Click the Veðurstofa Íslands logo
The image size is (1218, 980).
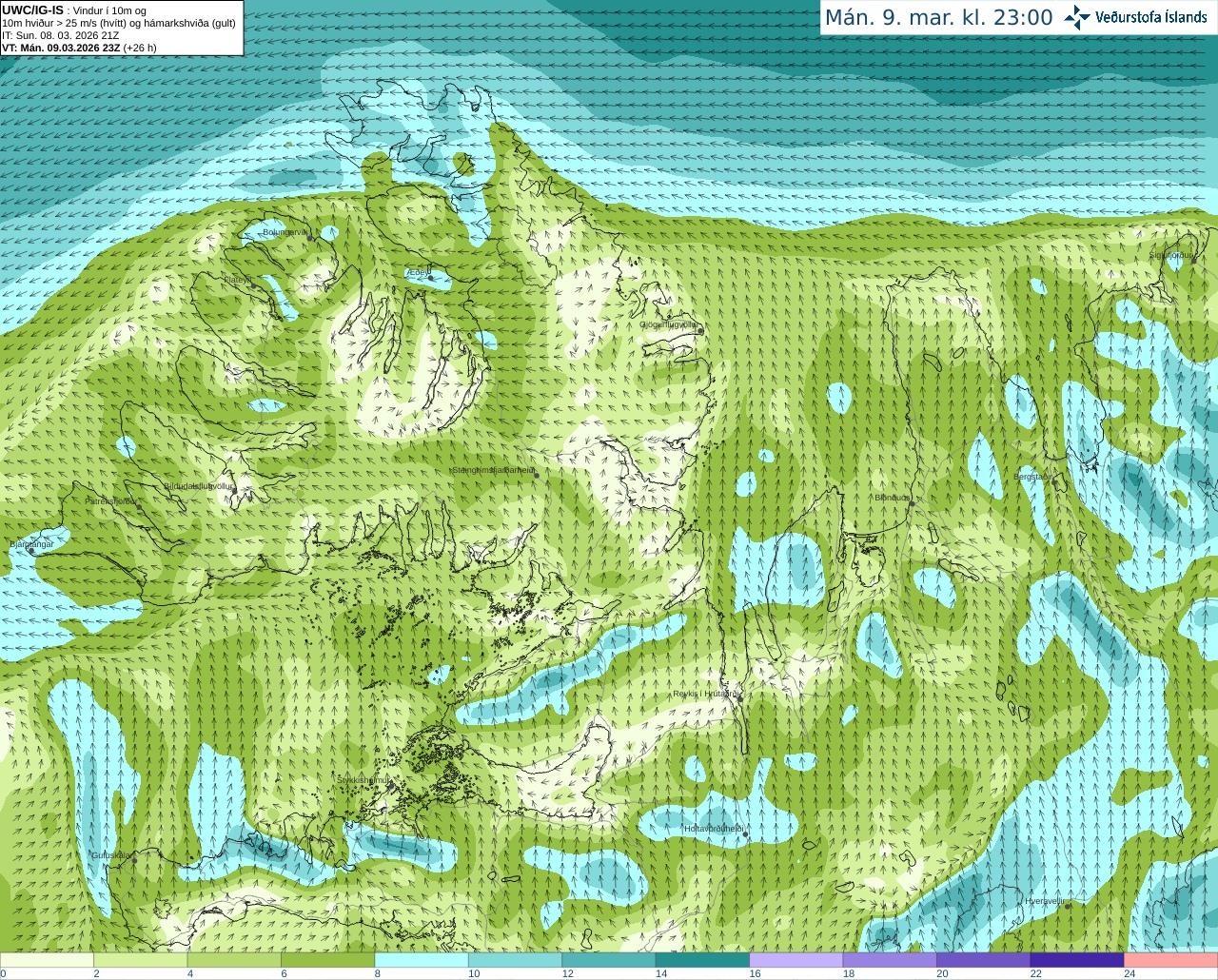1135,17
